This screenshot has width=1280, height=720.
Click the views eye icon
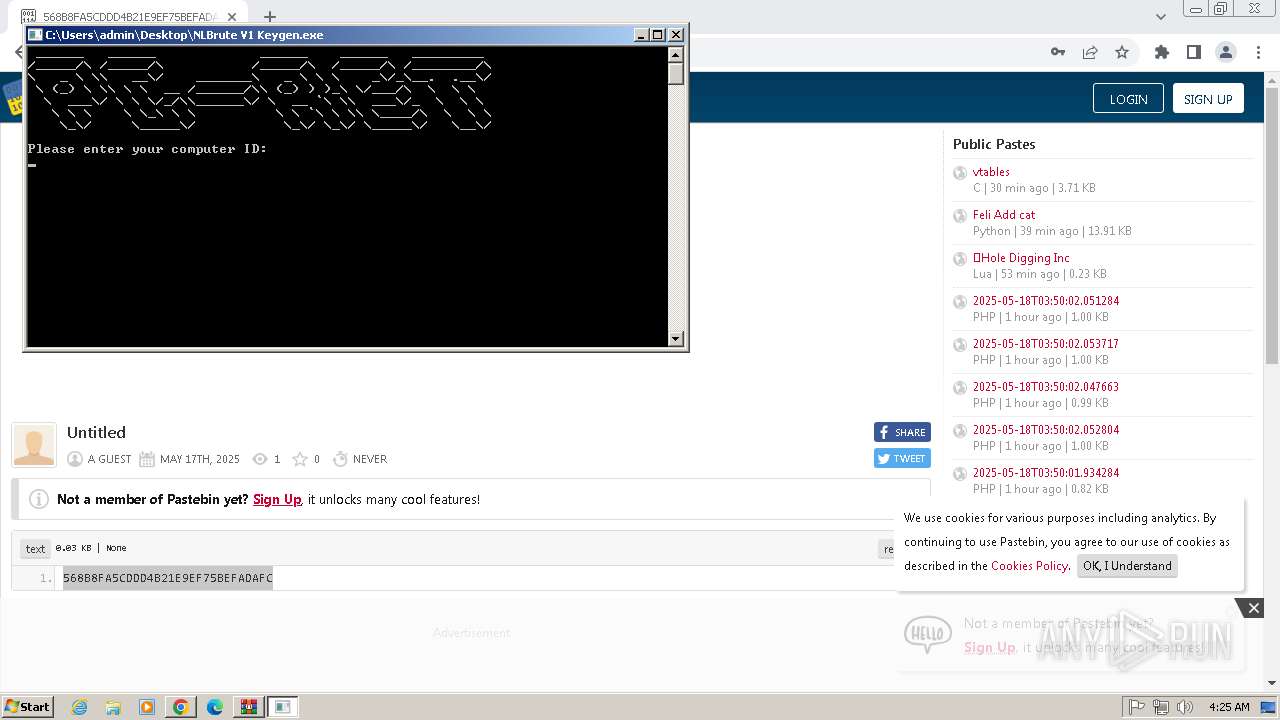coord(260,459)
